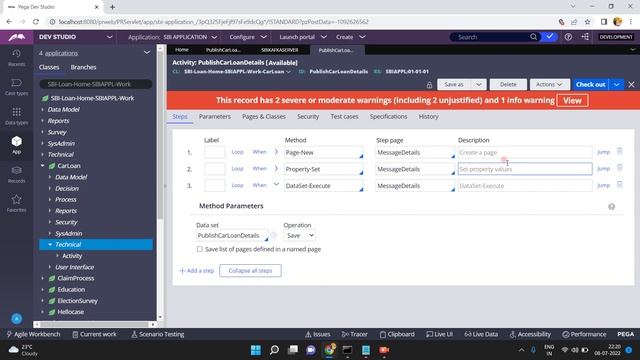Open the help question mark icon
Viewport: 640px width, 360px height.
(568, 37)
